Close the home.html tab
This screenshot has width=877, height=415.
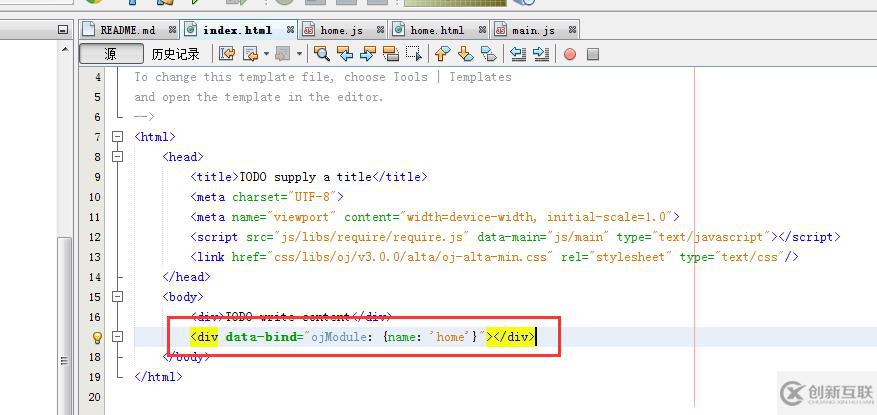(482, 30)
